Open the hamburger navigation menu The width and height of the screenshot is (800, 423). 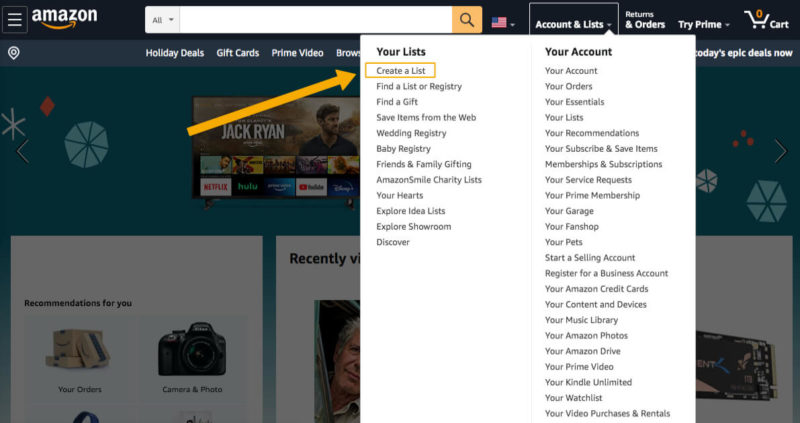[15, 20]
